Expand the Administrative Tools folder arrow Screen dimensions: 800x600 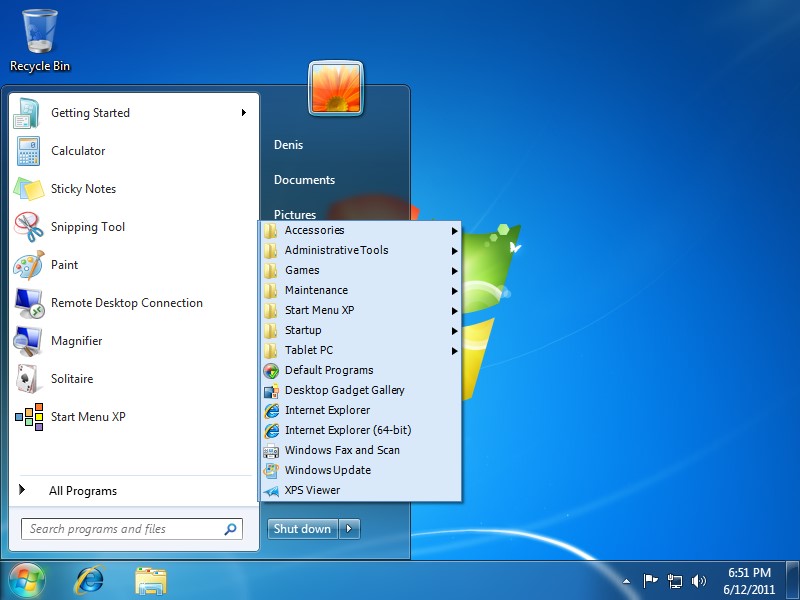(454, 251)
